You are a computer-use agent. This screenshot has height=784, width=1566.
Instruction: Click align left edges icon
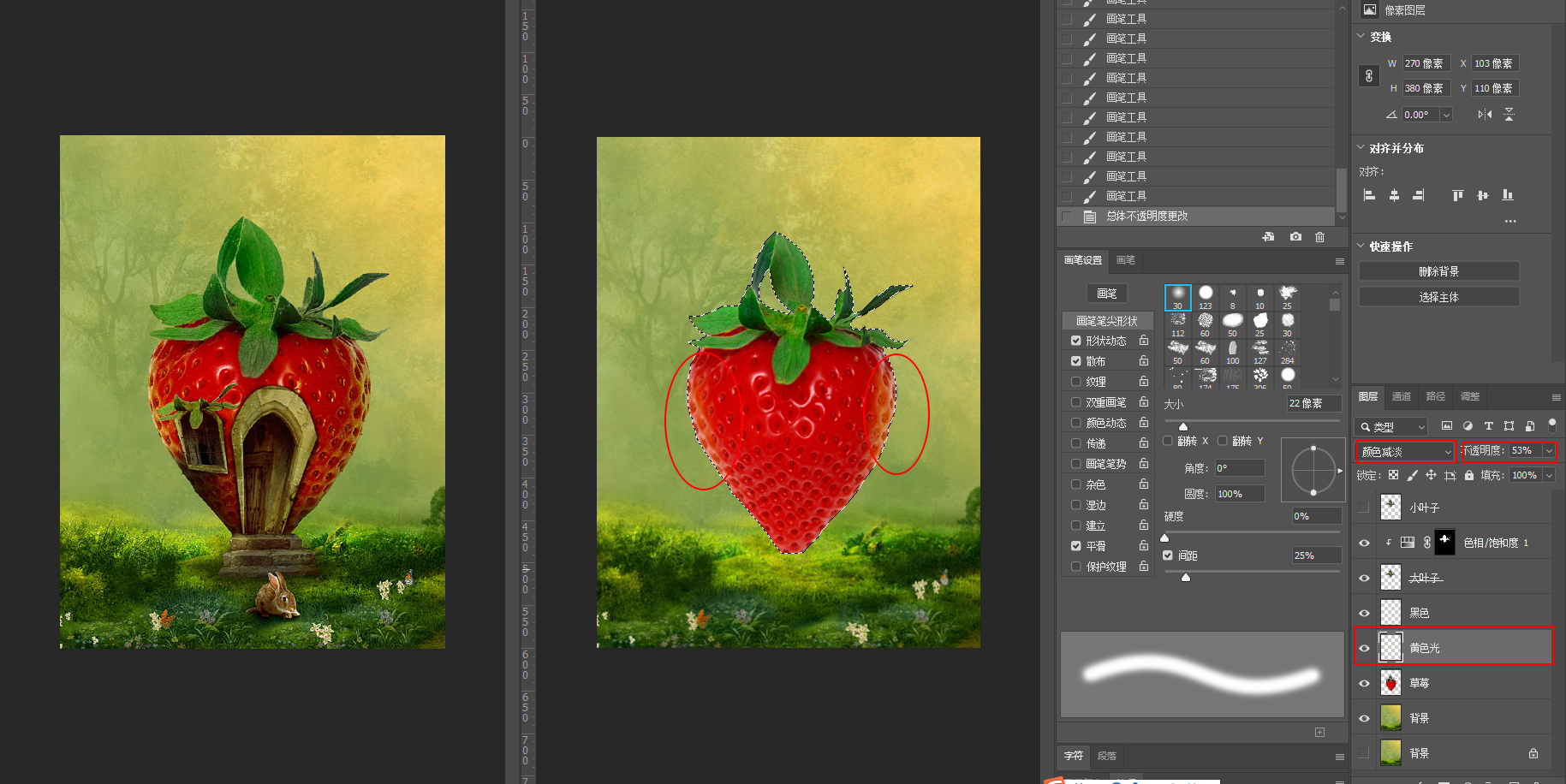1369,195
